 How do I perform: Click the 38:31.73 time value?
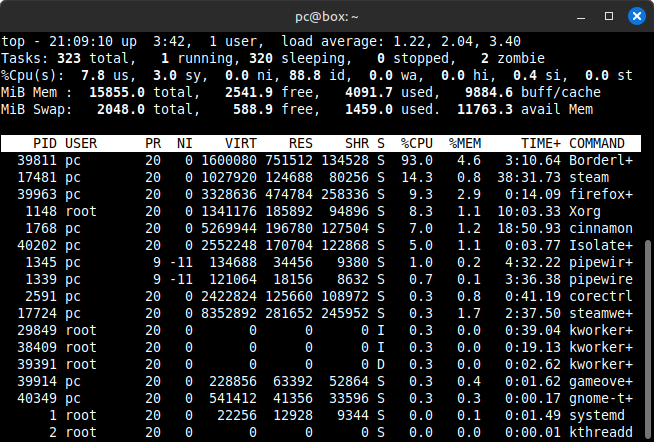point(529,178)
